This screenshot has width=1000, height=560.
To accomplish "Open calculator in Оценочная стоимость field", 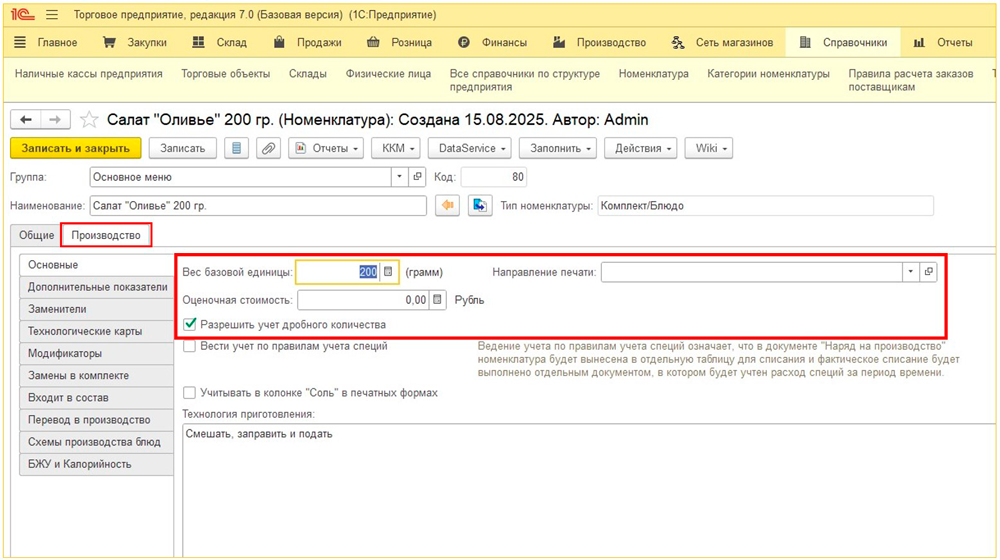I will pyautogui.click(x=437, y=300).
